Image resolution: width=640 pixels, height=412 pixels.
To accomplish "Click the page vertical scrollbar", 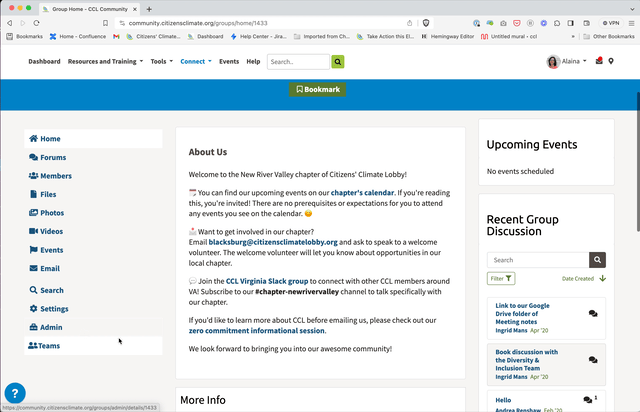I will point(638,162).
